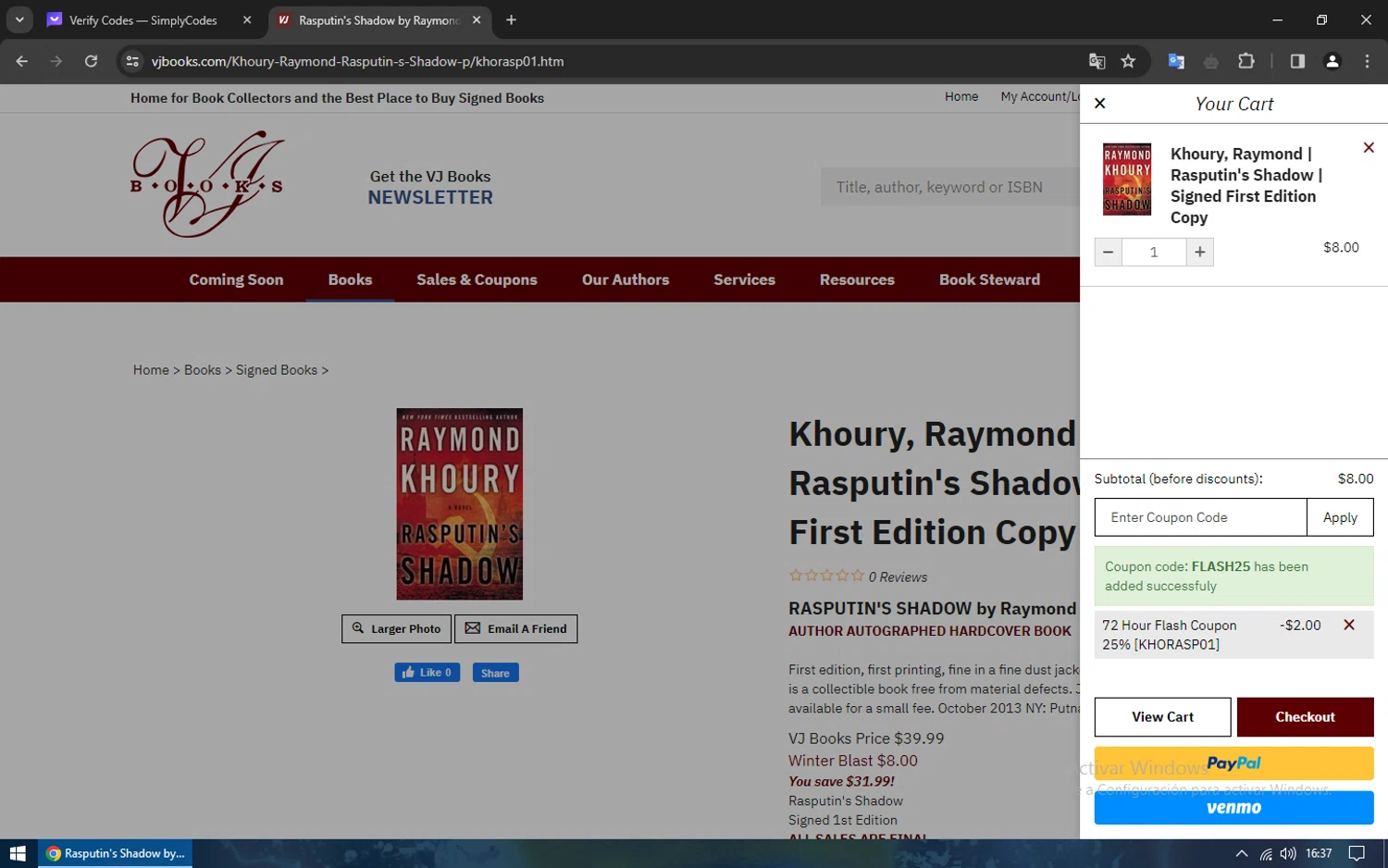Open the Coming Soon menu
This screenshot has width=1388, height=868.
pyautogui.click(x=236, y=279)
